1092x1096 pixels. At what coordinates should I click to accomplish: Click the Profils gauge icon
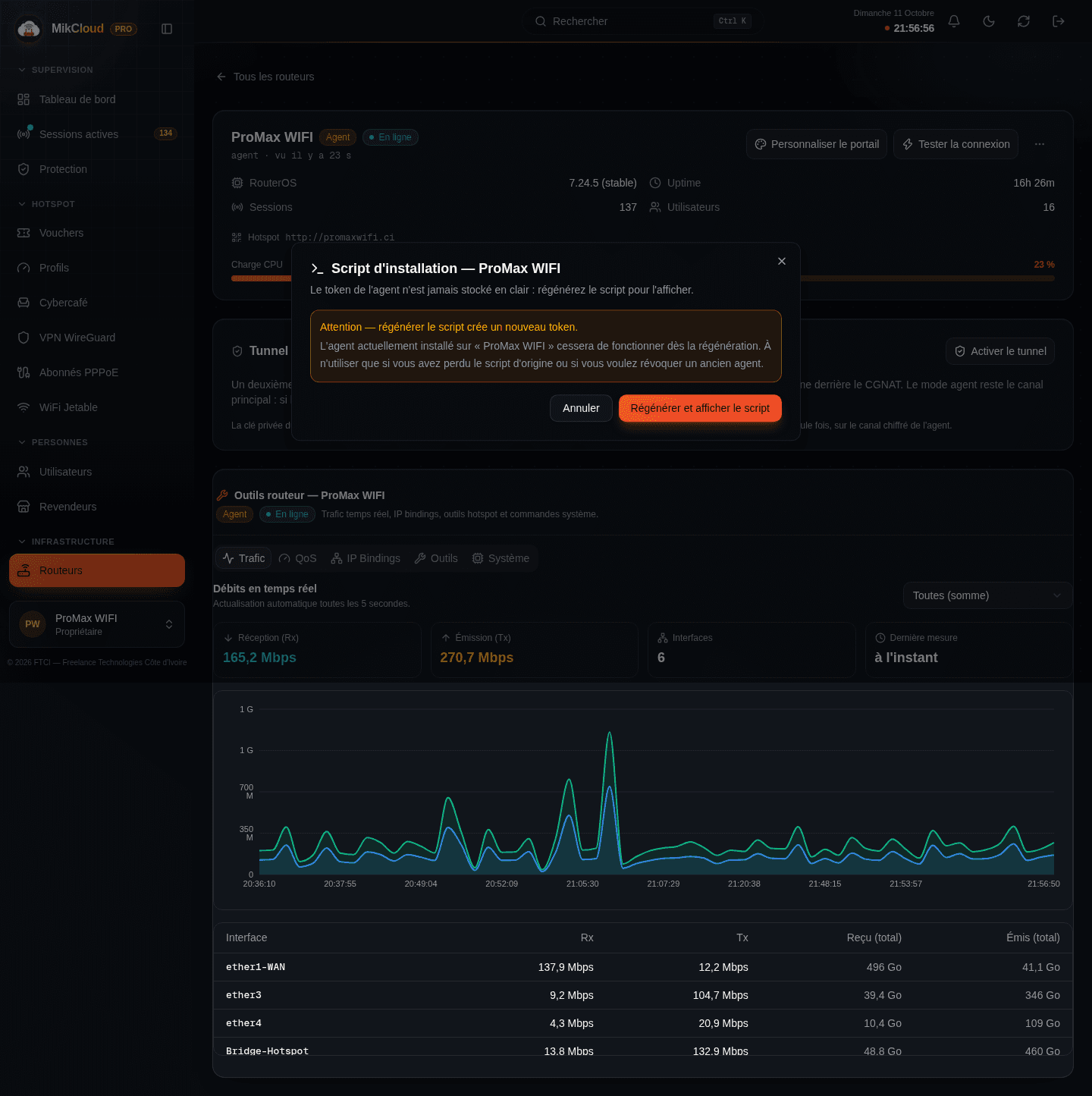click(x=24, y=268)
